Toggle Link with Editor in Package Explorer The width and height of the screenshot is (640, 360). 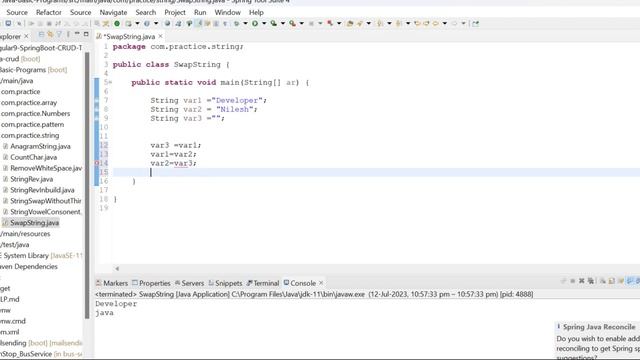[x=50, y=34]
